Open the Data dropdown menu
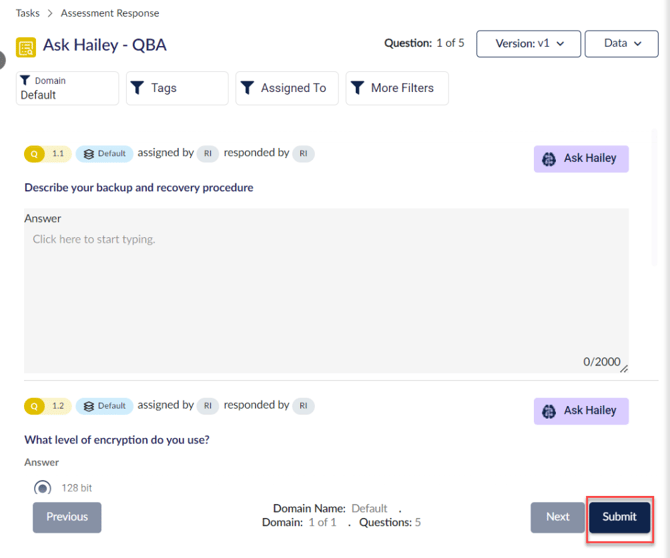The width and height of the screenshot is (670, 558). pos(622,44)
